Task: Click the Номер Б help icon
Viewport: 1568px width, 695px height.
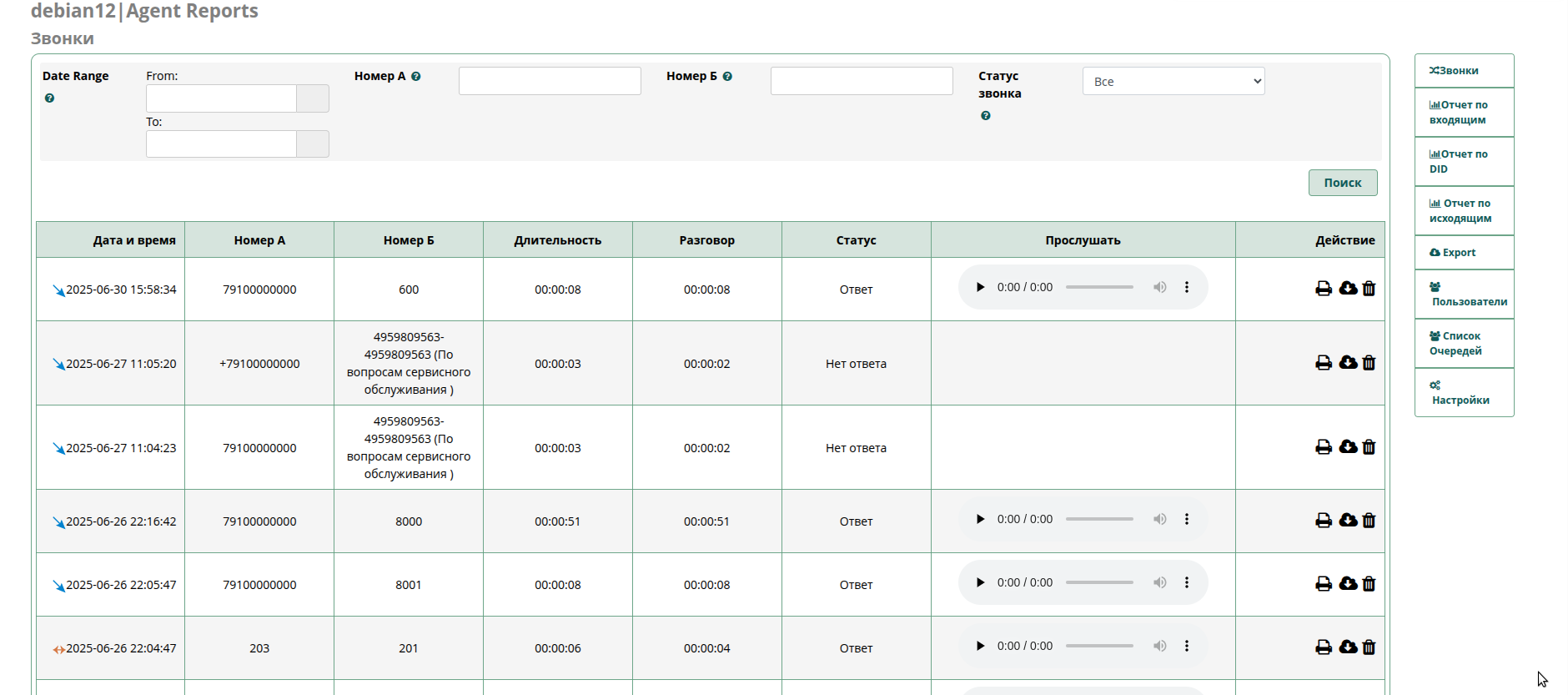Action: click(x=727, y=77)
